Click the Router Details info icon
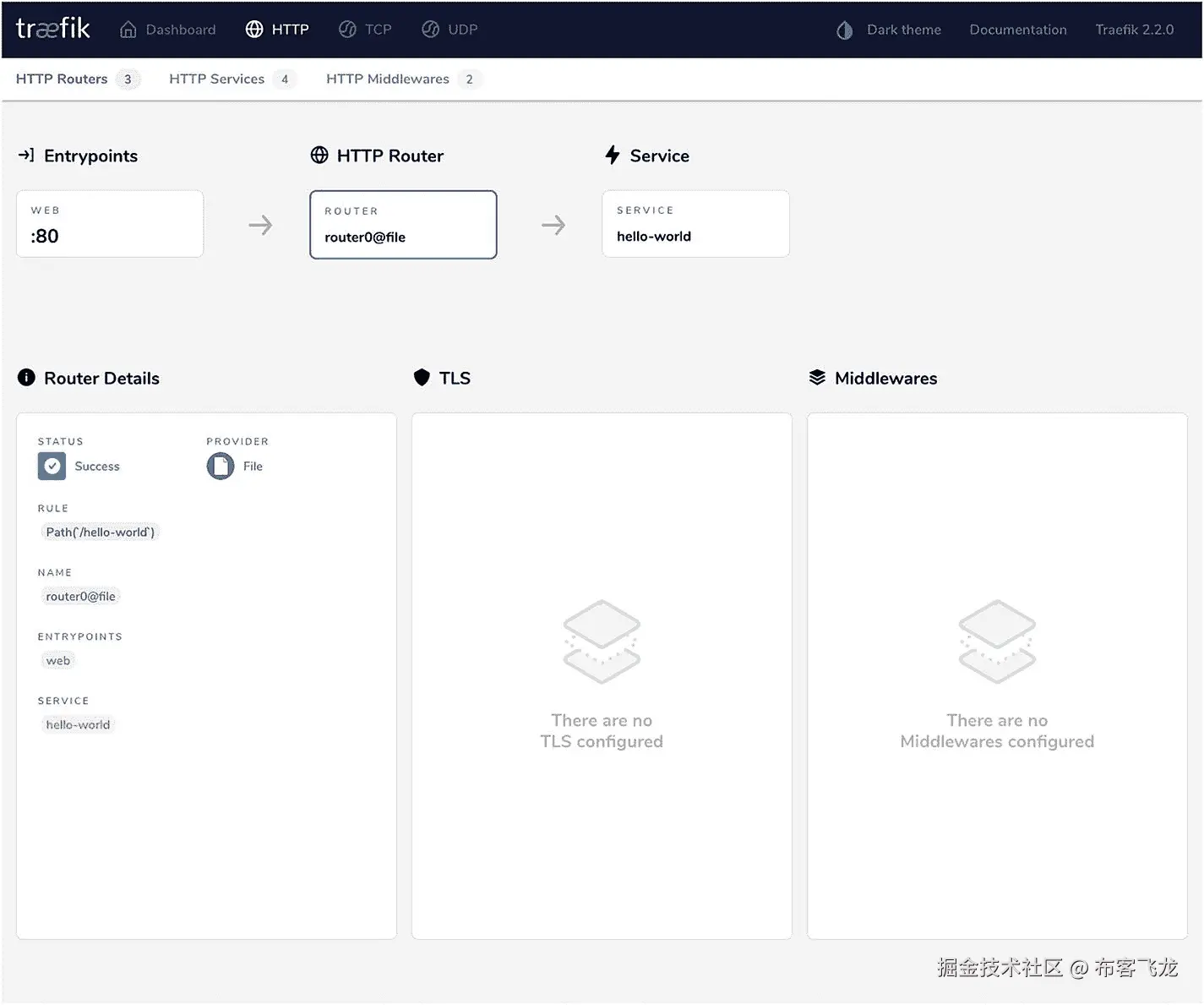The image size is (1204, 1005). click(26, 378)
